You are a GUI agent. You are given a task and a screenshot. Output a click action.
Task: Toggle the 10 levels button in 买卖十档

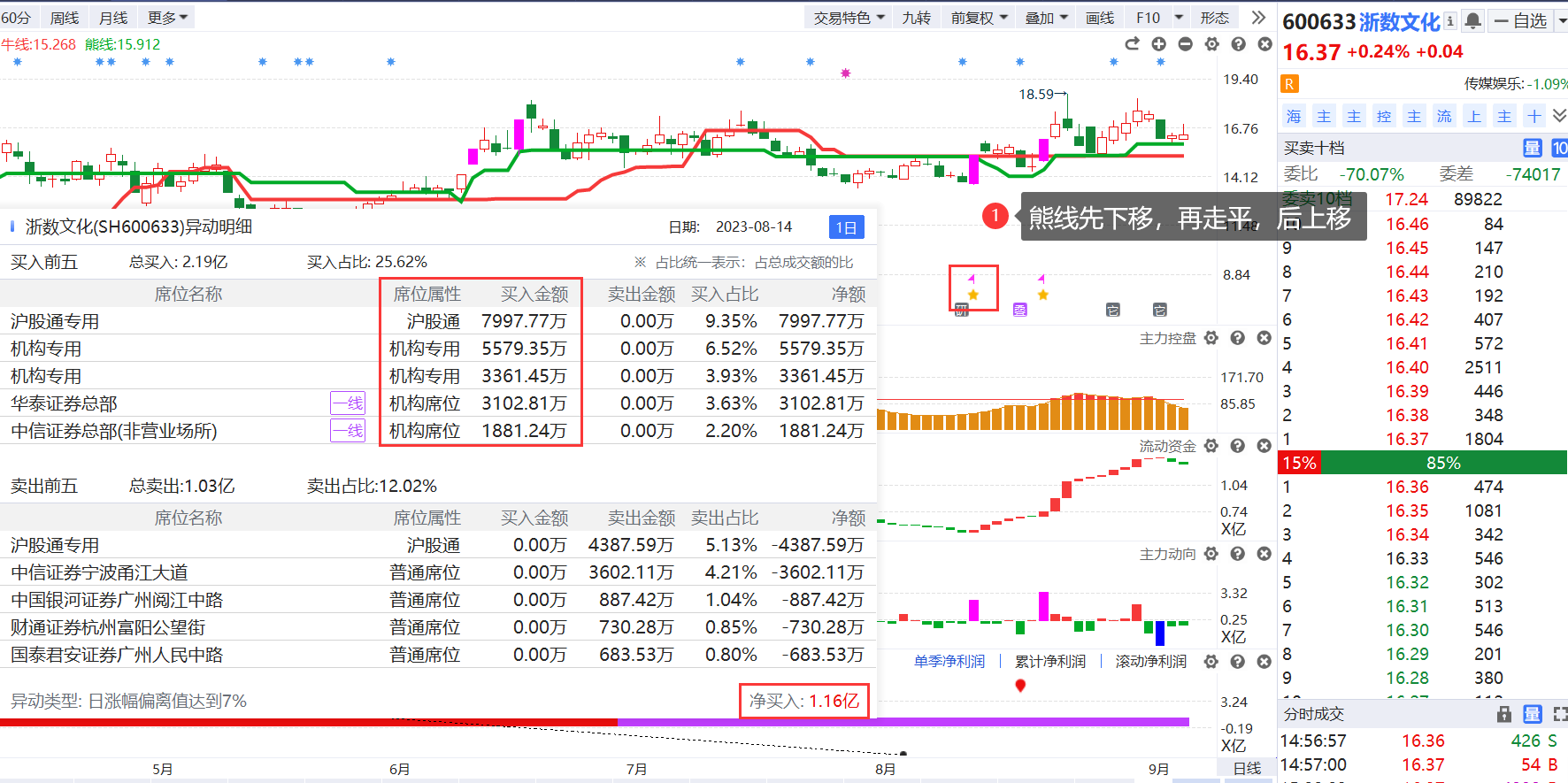(1559, 148)
